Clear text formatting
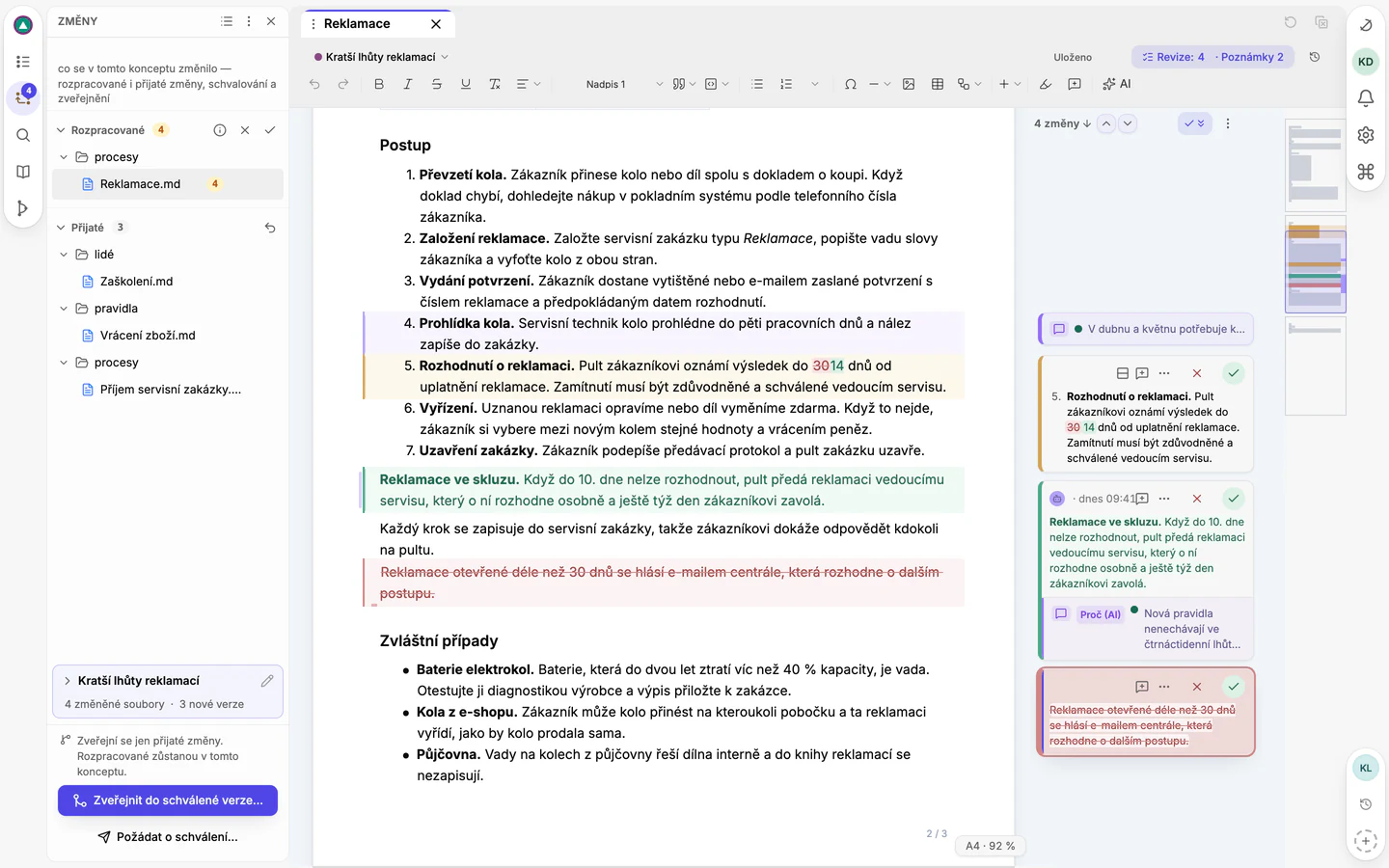The height and width of the screenshot is (868, 1389). 495,84
